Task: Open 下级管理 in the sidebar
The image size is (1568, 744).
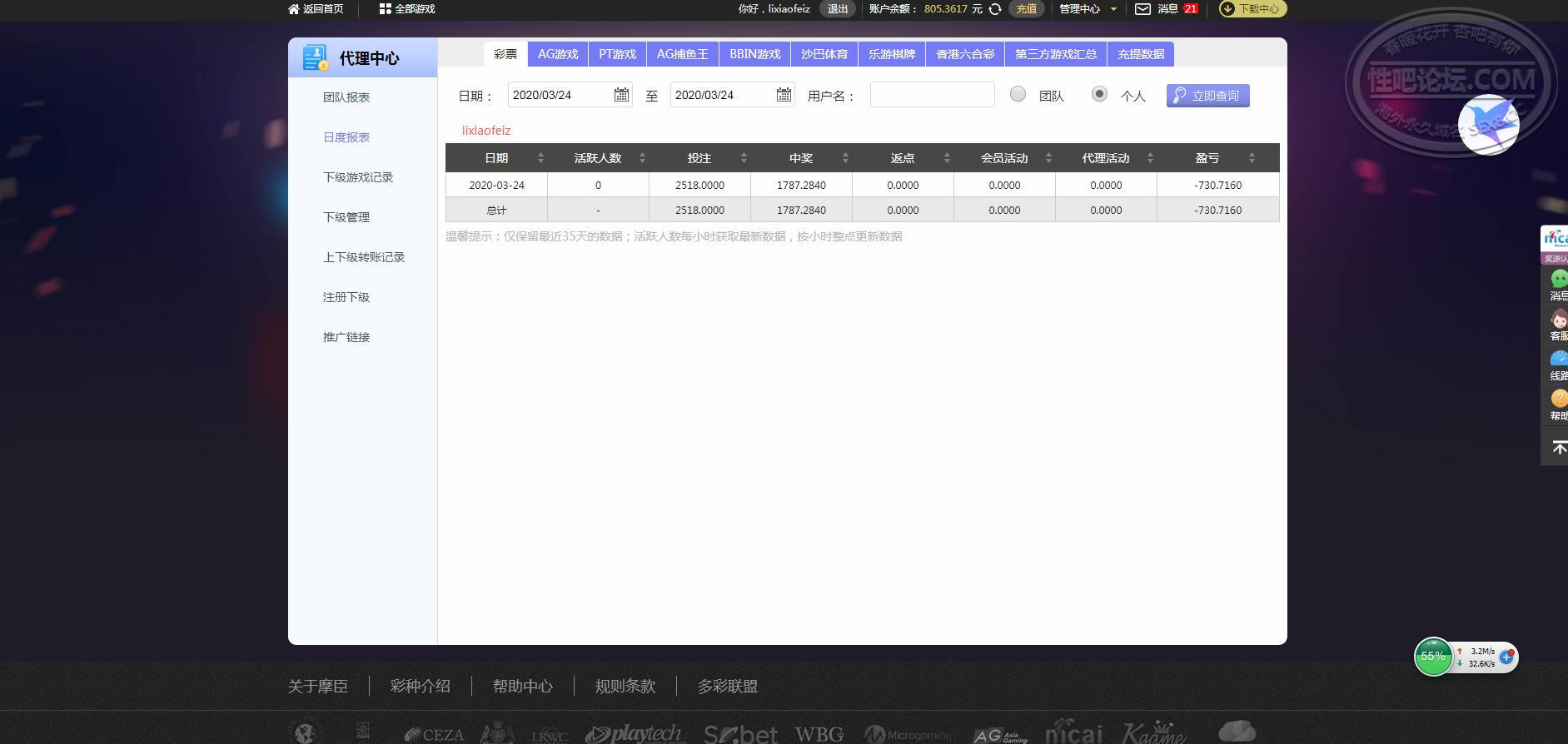Action: pos(346,217)
